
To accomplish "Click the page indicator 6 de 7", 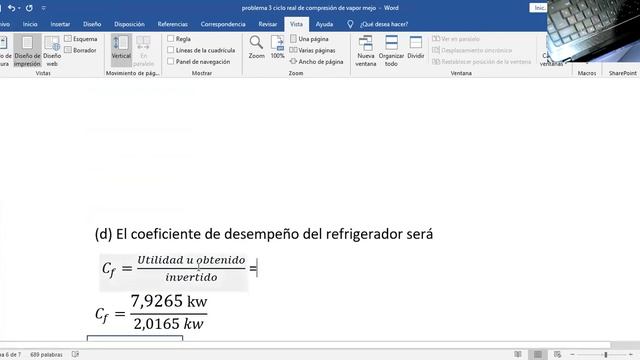I will [x=10, y=355].
